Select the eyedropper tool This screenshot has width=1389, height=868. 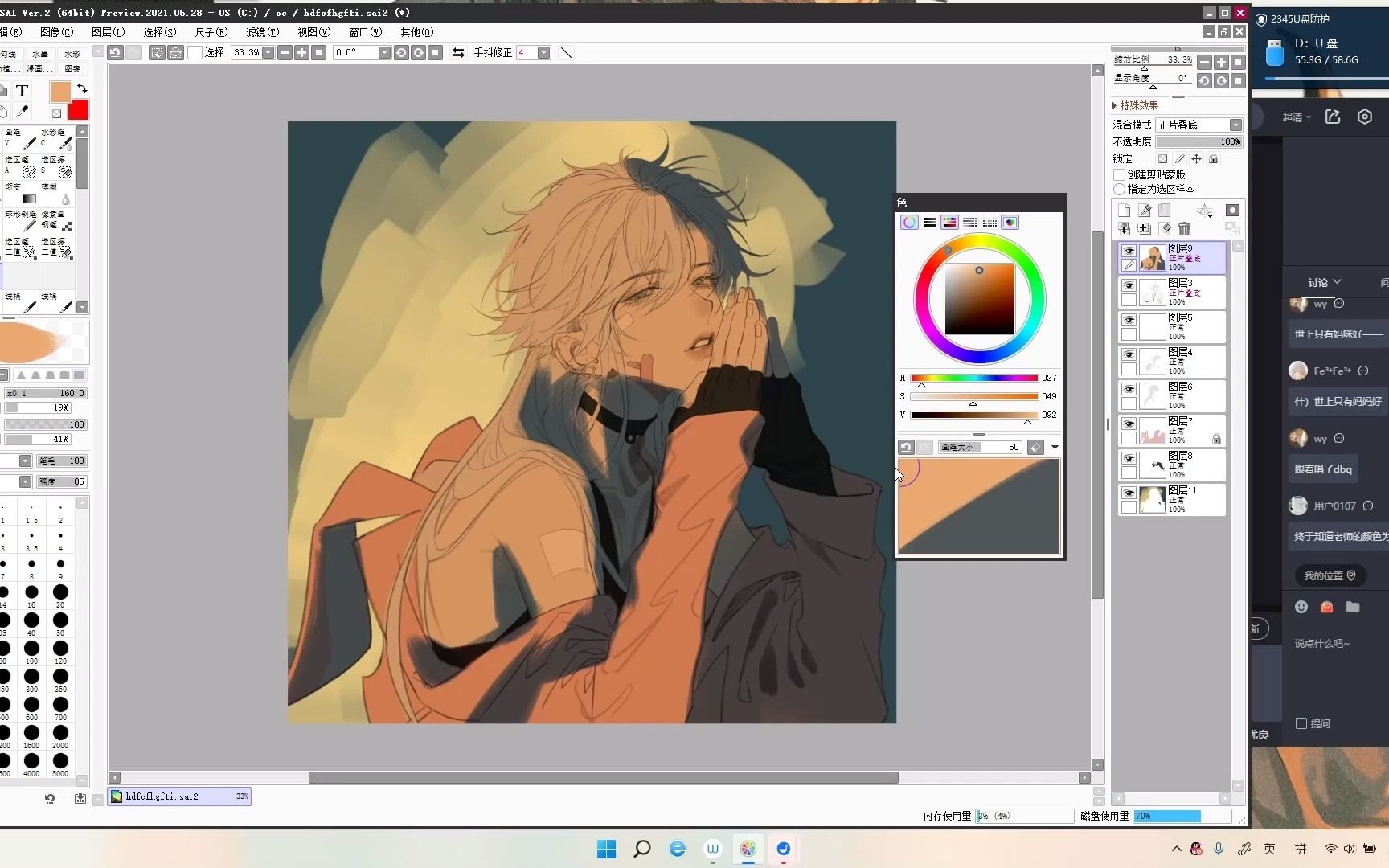click(x=22, y=112)
